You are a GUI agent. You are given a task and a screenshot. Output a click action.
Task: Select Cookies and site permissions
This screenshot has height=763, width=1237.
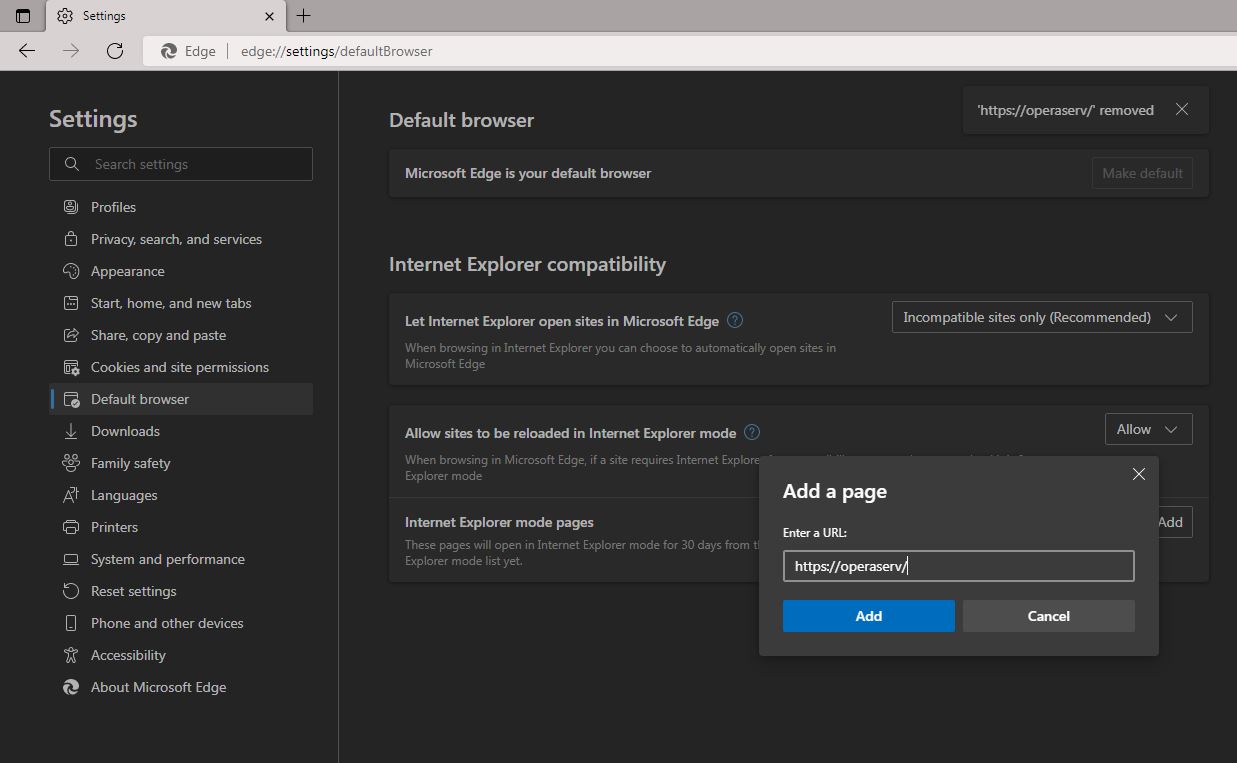(x=181, y=367)
